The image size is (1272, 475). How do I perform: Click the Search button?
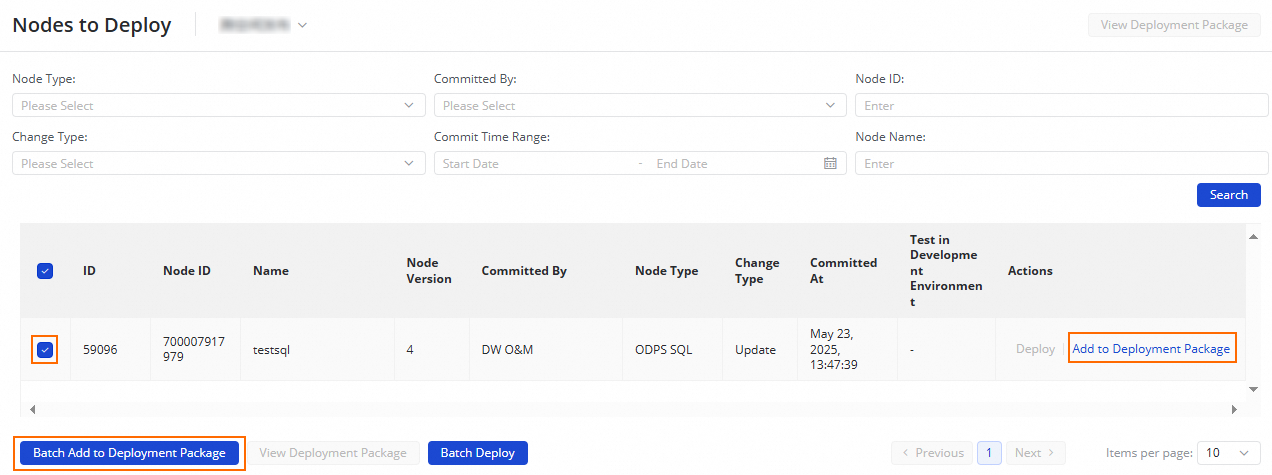[x=1228, y=195]
